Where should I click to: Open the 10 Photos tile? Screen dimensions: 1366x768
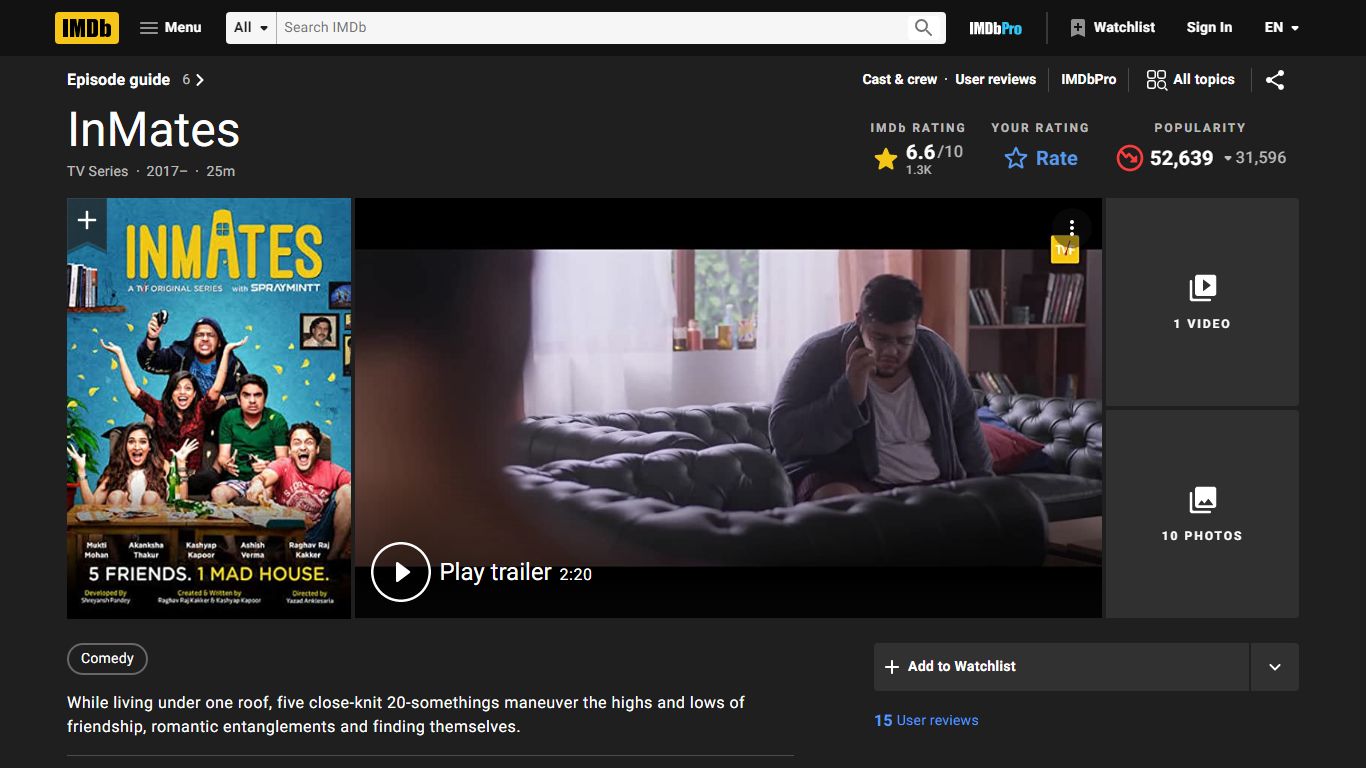pos(1202,514)
